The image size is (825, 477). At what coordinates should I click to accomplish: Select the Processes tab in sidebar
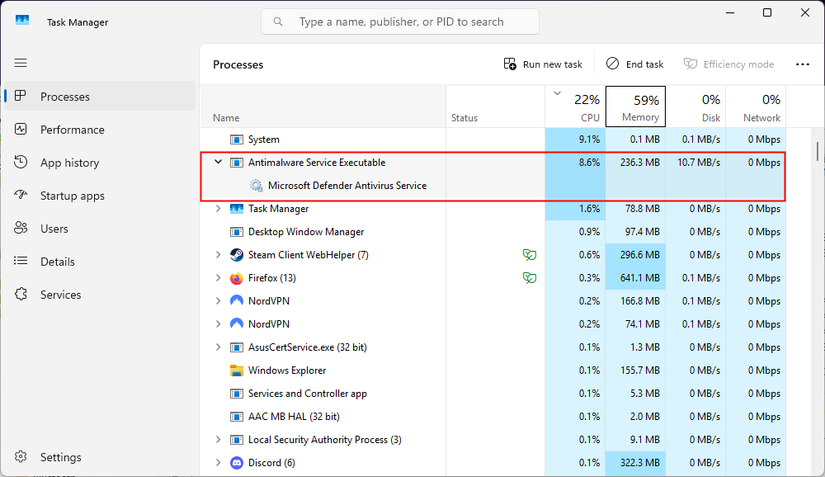(65, 97)
